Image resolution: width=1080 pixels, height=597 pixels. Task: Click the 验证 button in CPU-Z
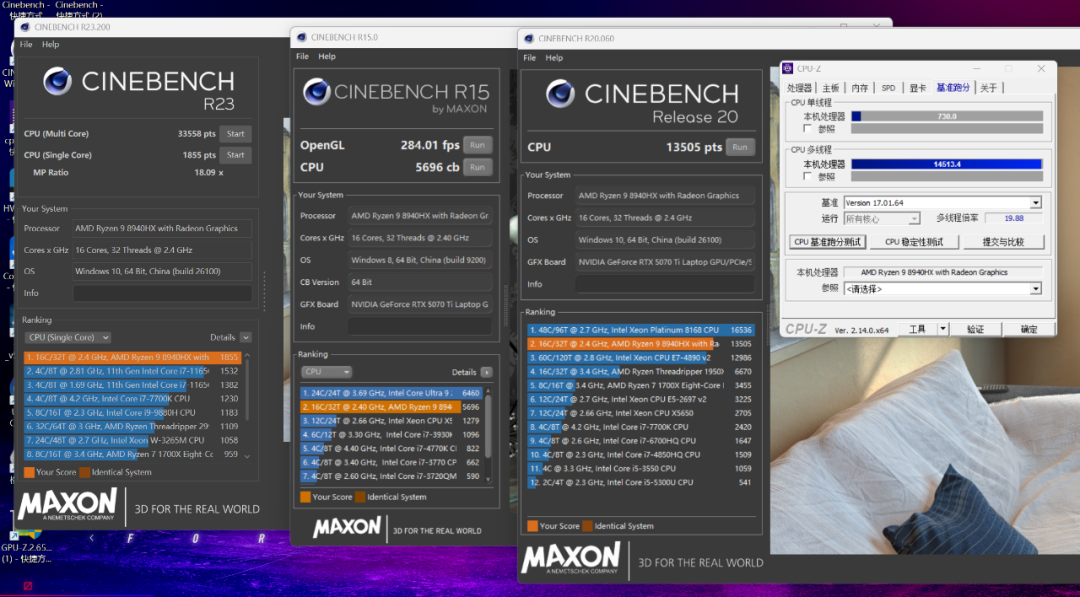coord(975,329)
